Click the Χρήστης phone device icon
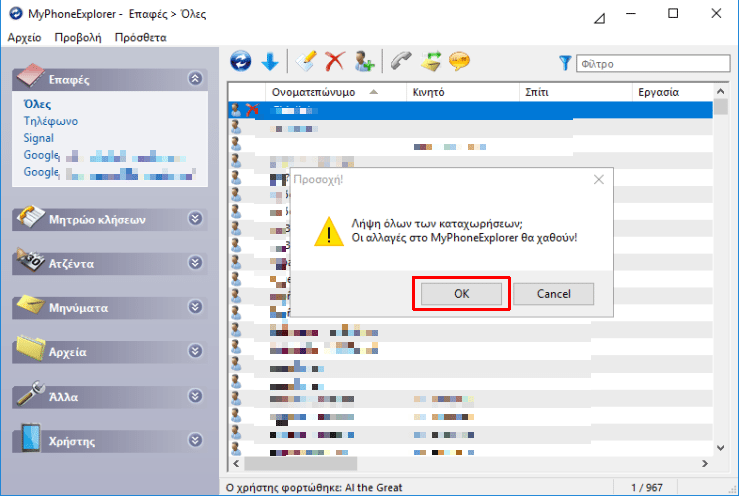This screenshot has height=496, width=739. (31, 438)
